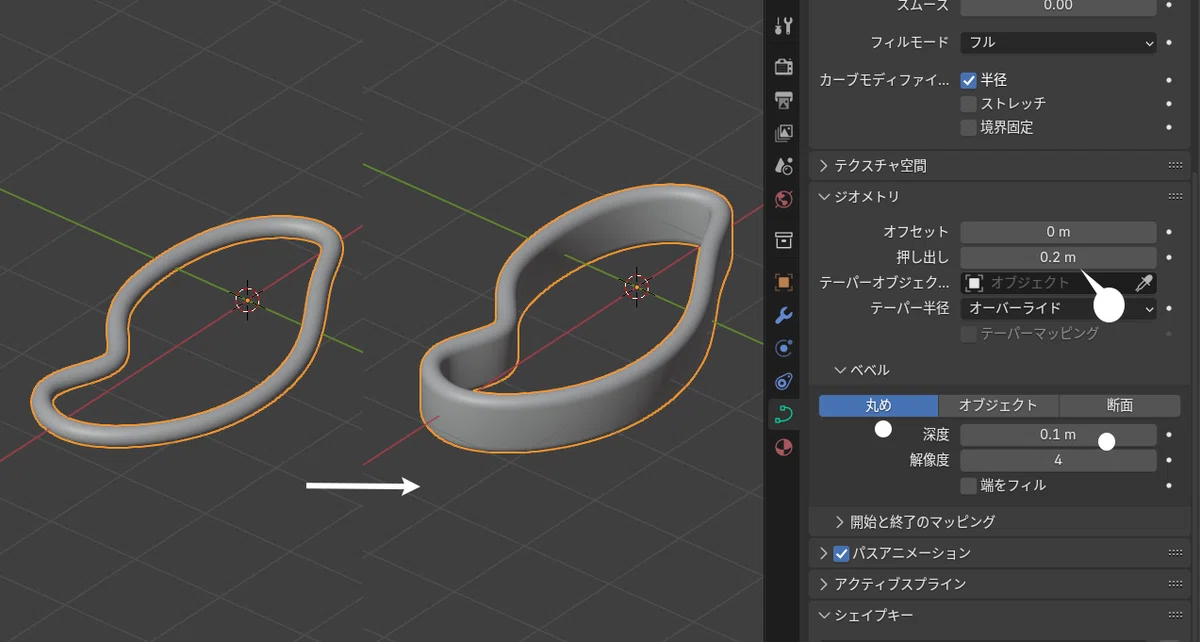This screenshot has height=642, width=1200.
Task: Click the animate dot next to 端をフィル
Action: pos(1169,485)
